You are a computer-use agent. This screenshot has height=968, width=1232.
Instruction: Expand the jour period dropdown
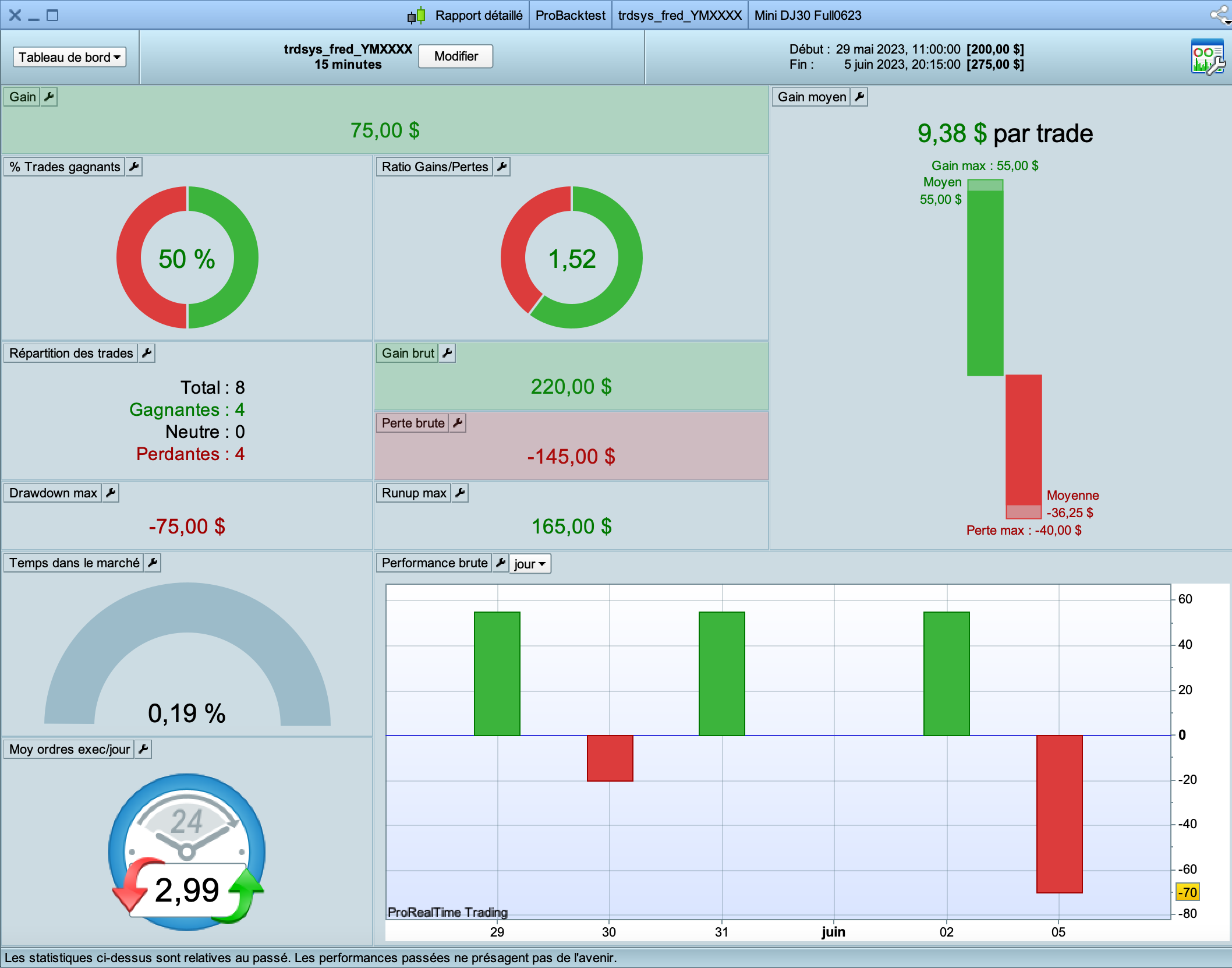pyautogui.click(x=530, y=564)
